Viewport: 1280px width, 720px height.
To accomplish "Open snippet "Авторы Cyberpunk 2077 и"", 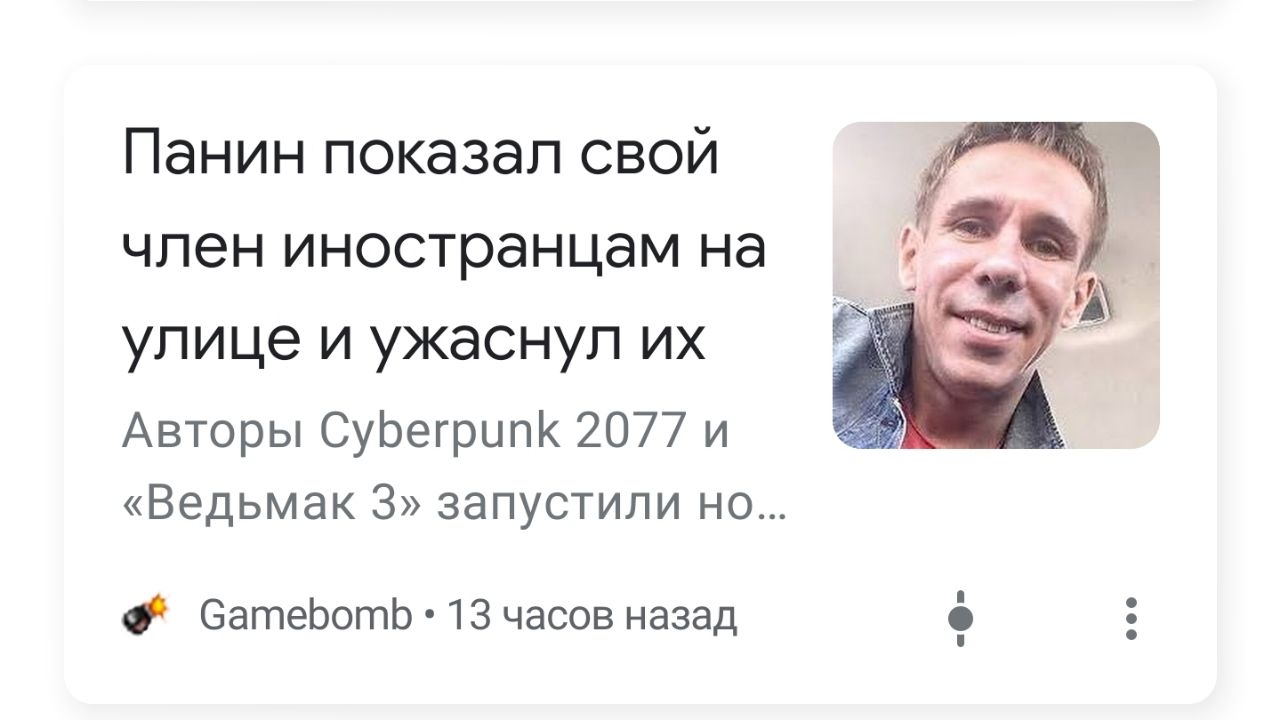I will tap(425, 433).
